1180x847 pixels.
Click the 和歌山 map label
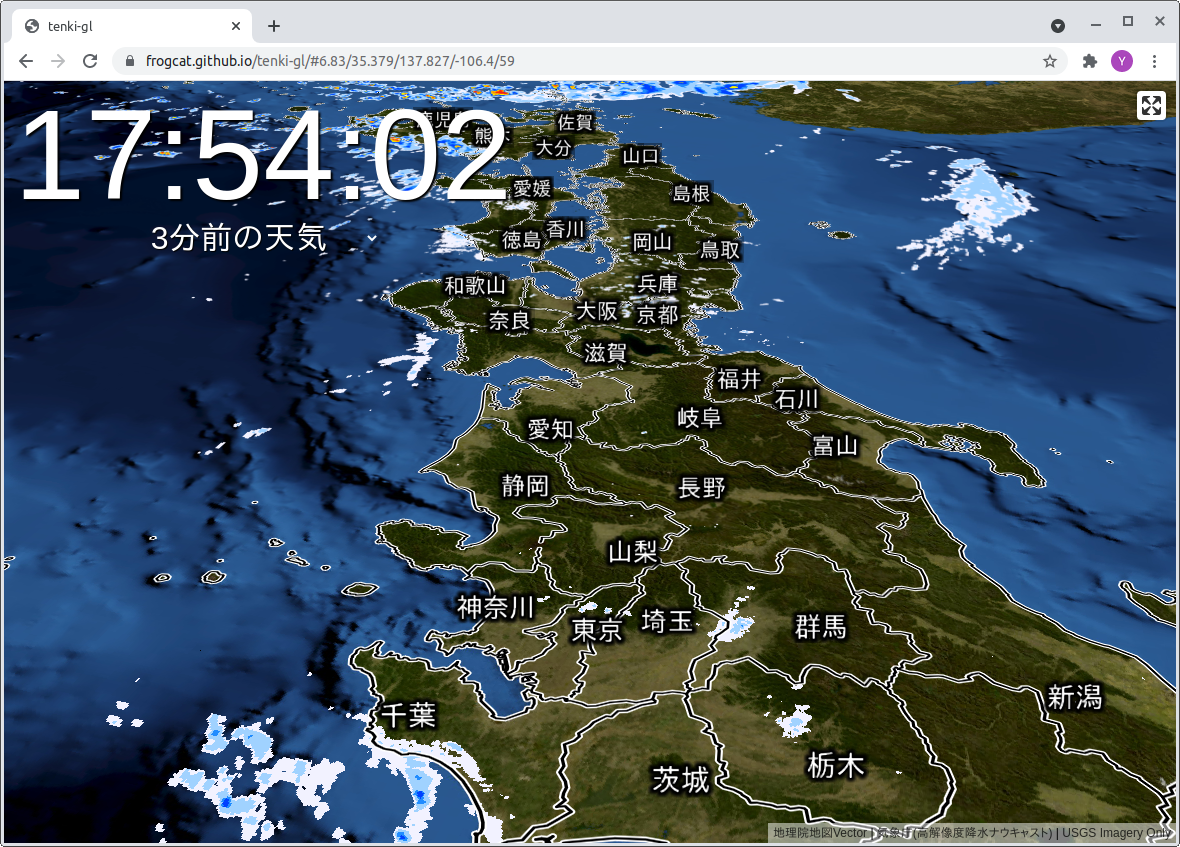pos(475,285)
